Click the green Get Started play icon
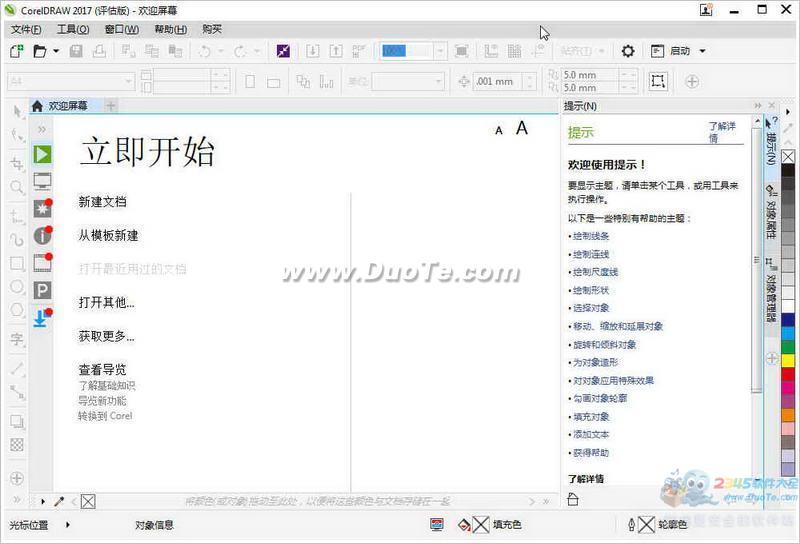 [42, 154]
